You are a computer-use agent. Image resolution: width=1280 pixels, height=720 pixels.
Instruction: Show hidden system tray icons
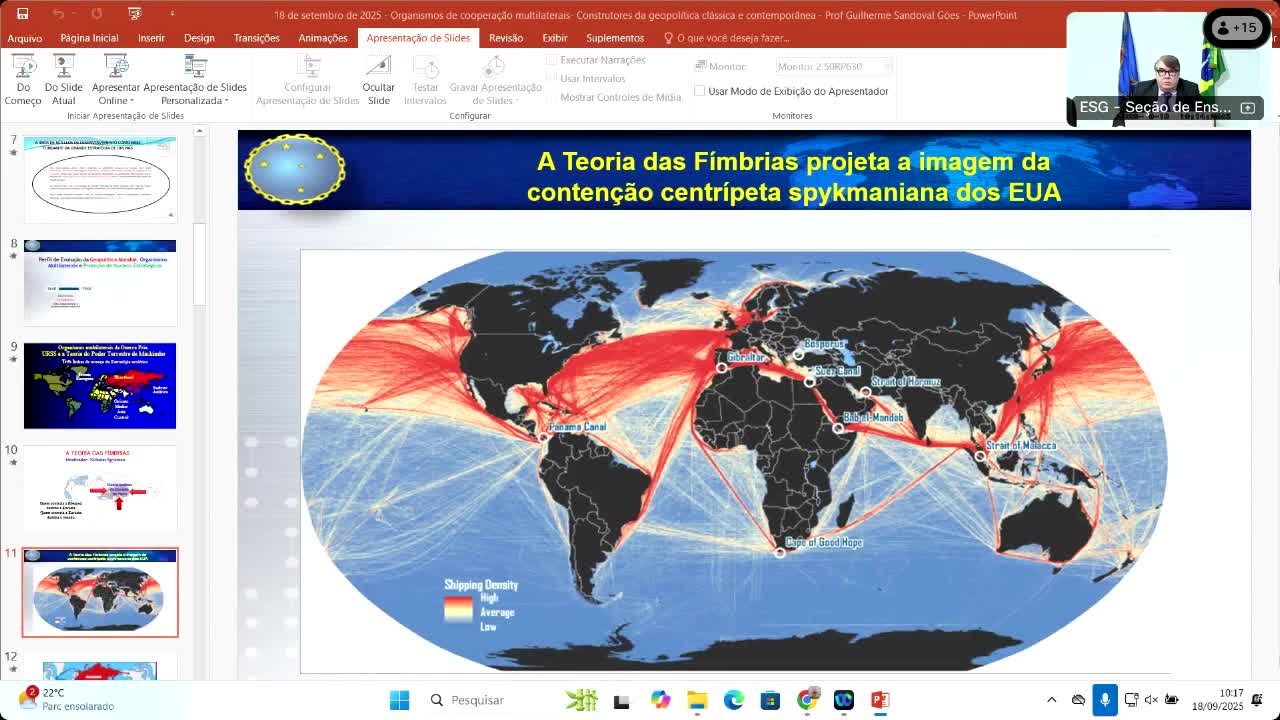click(x=1051, y=700)
